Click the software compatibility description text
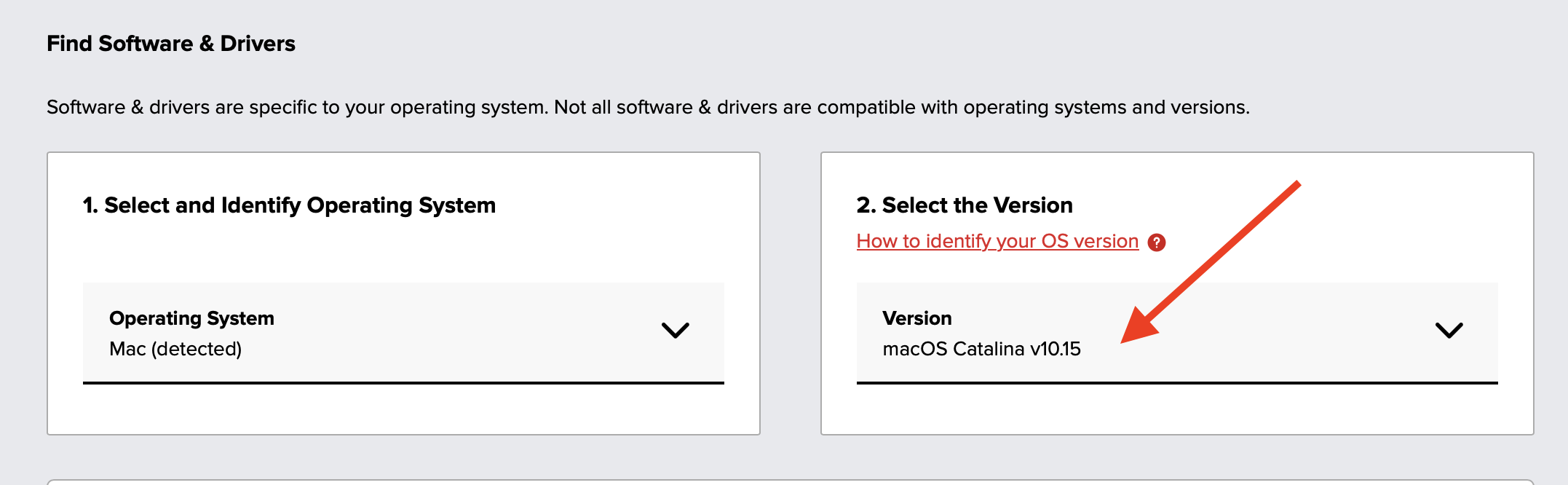This screenshot has height=485, width=1568. click(648, 108)
